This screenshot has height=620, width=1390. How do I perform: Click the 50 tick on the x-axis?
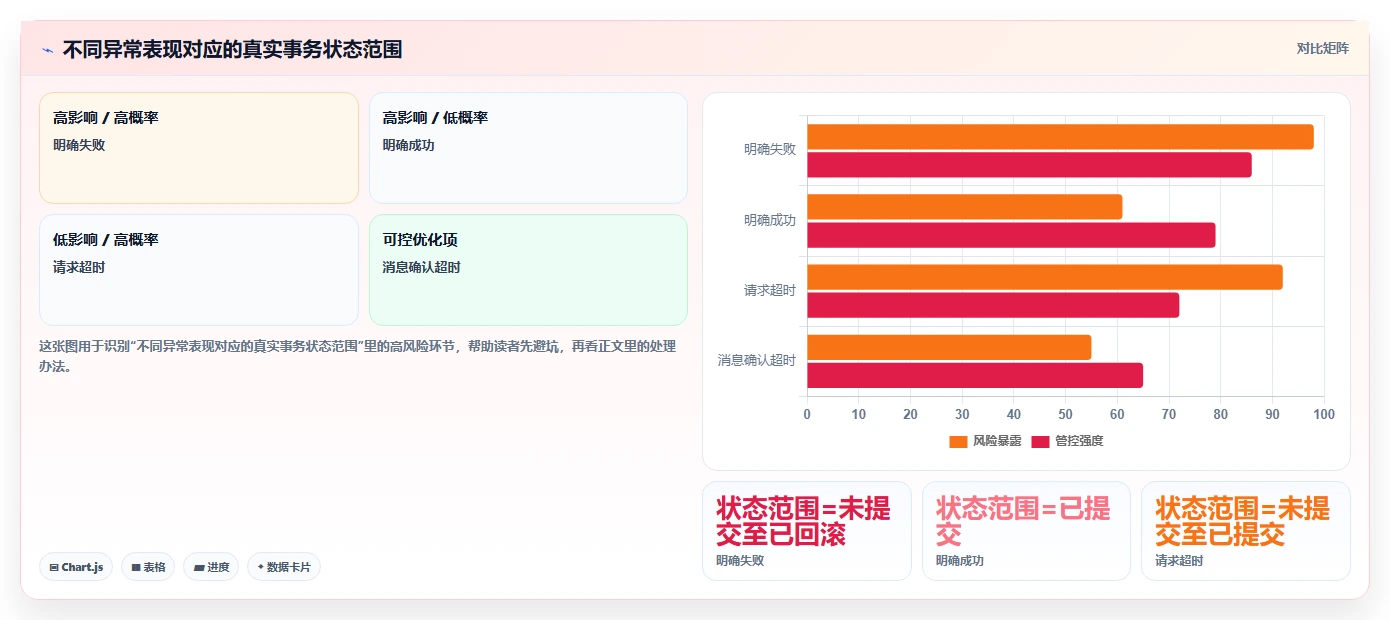pyautogui.click(x=1065, y=415)
